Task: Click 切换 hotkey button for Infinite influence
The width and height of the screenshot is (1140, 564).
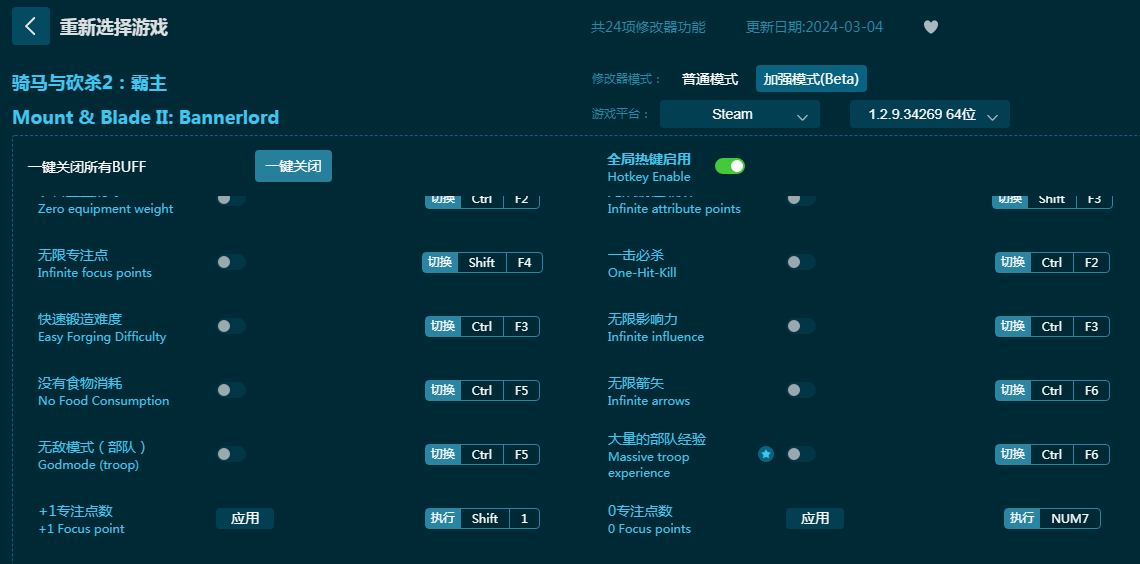Action: coord(1013,326)
